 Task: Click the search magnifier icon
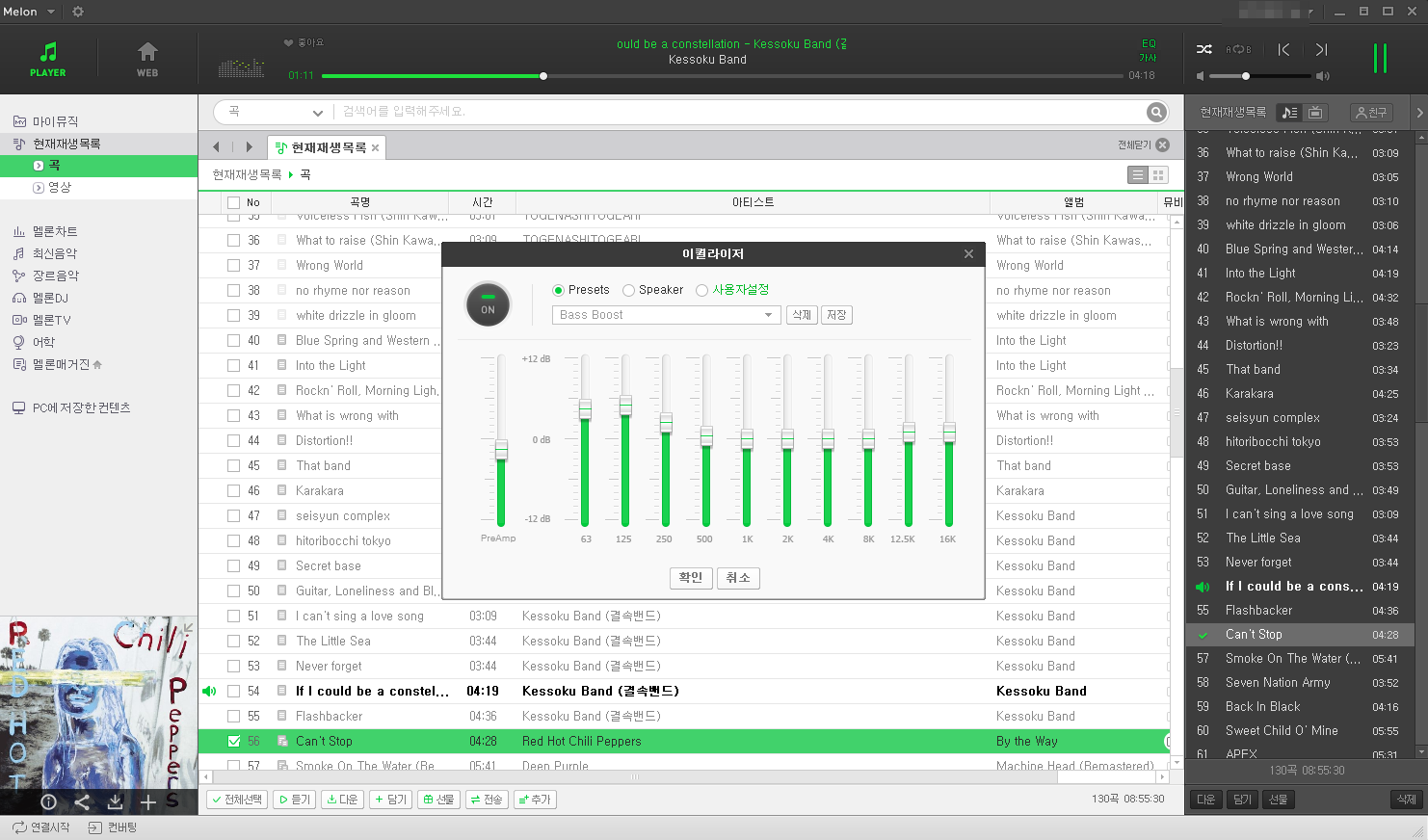pos(1156,113)
